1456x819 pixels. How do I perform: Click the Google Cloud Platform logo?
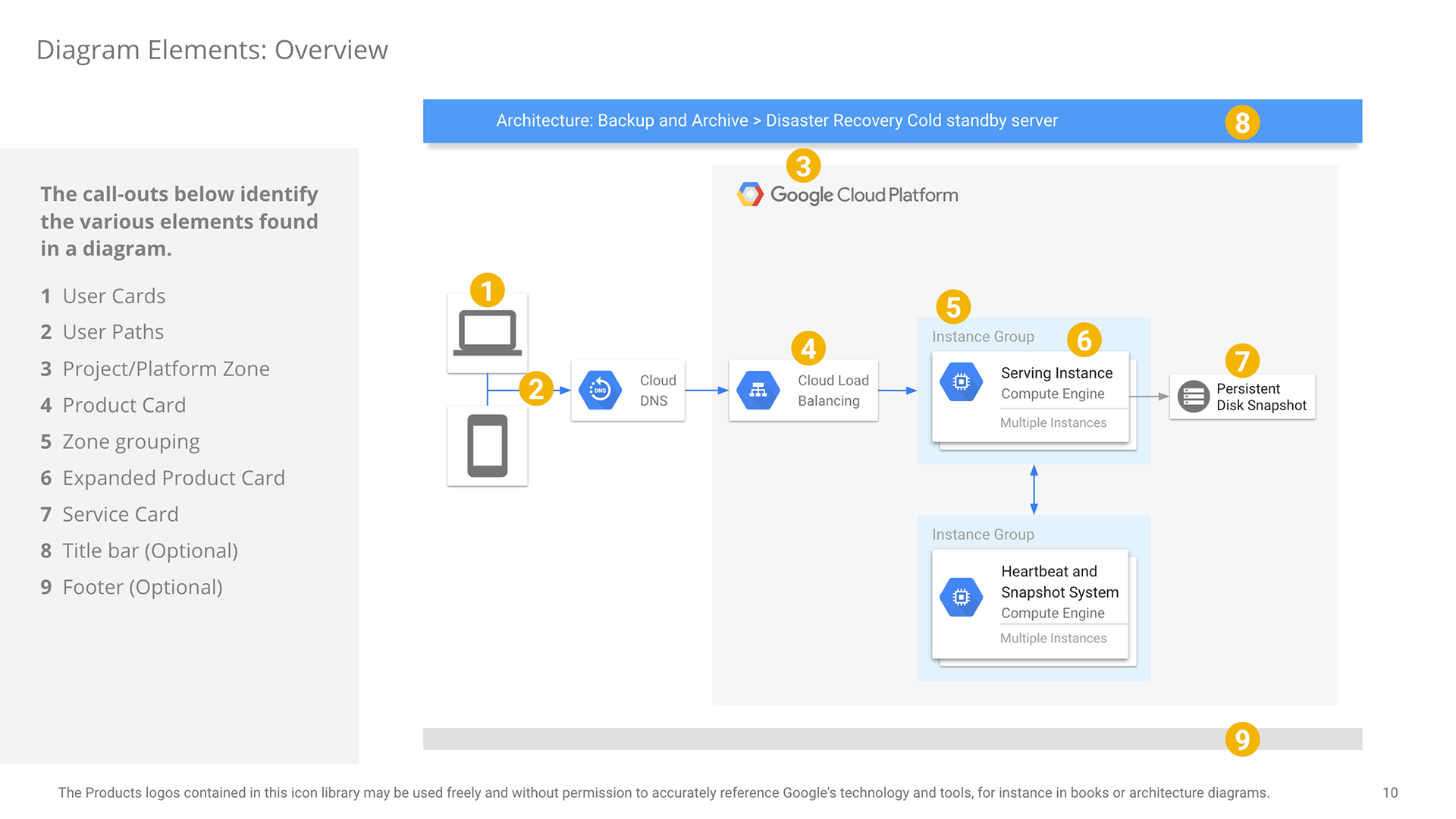(x=848, y=195)
